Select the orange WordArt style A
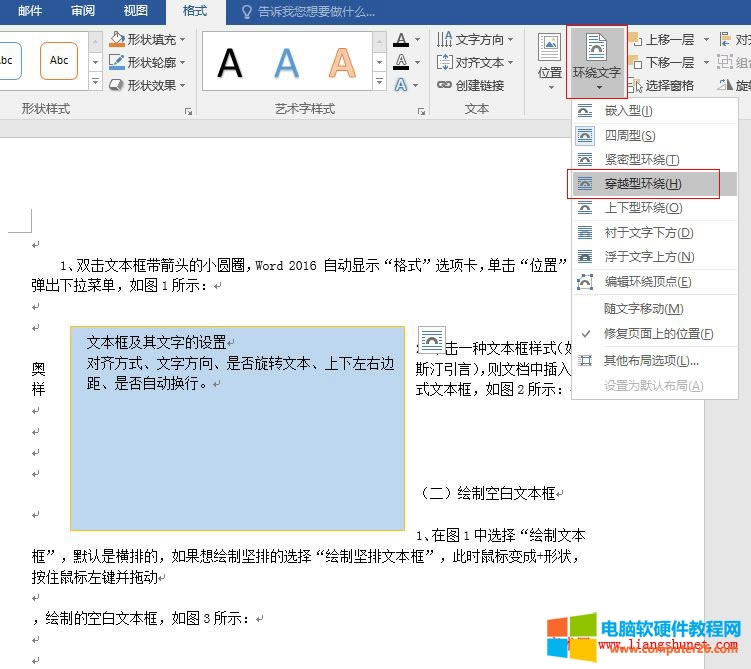This screenshot has width=751, height=669. (342, 63)
